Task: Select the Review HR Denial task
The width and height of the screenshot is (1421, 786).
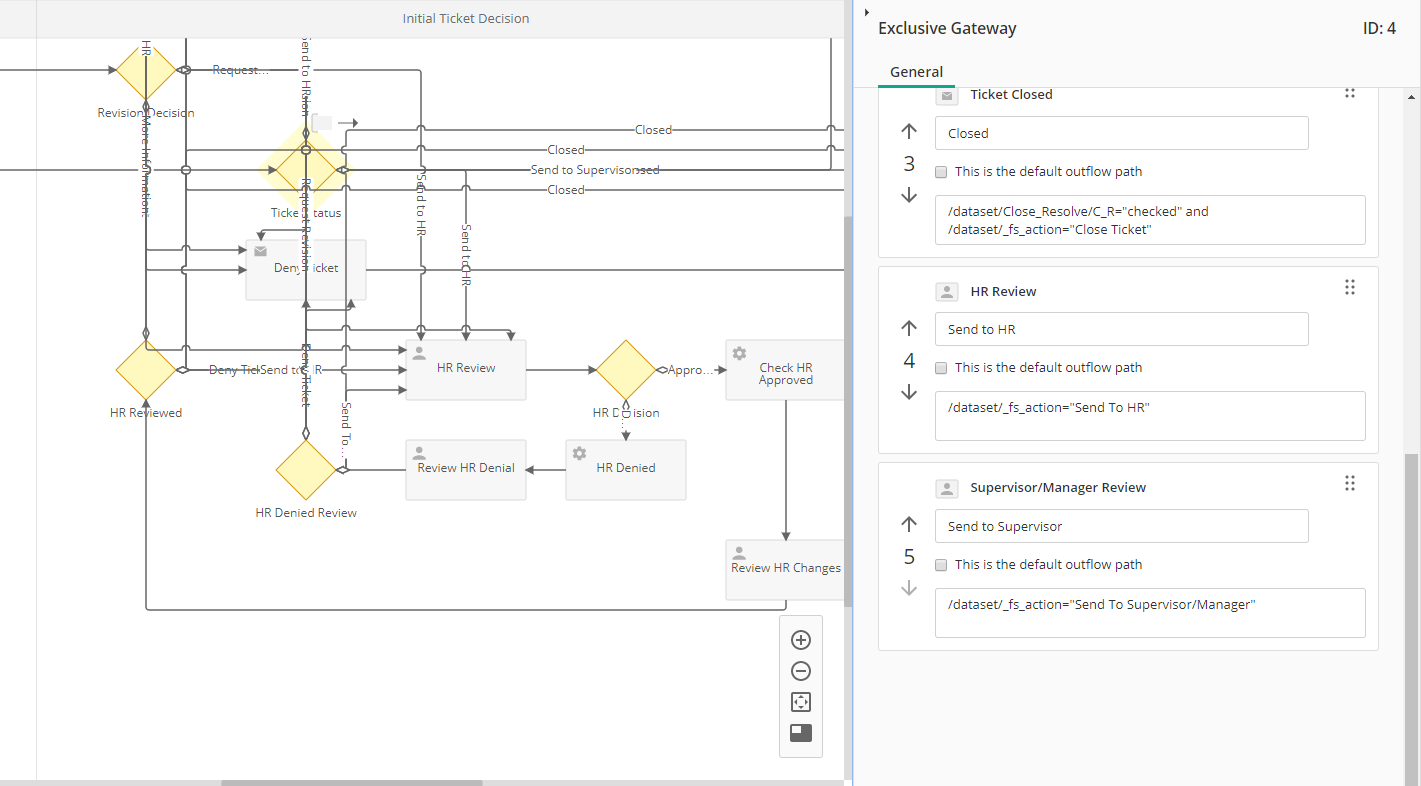Action: [465, 469]
